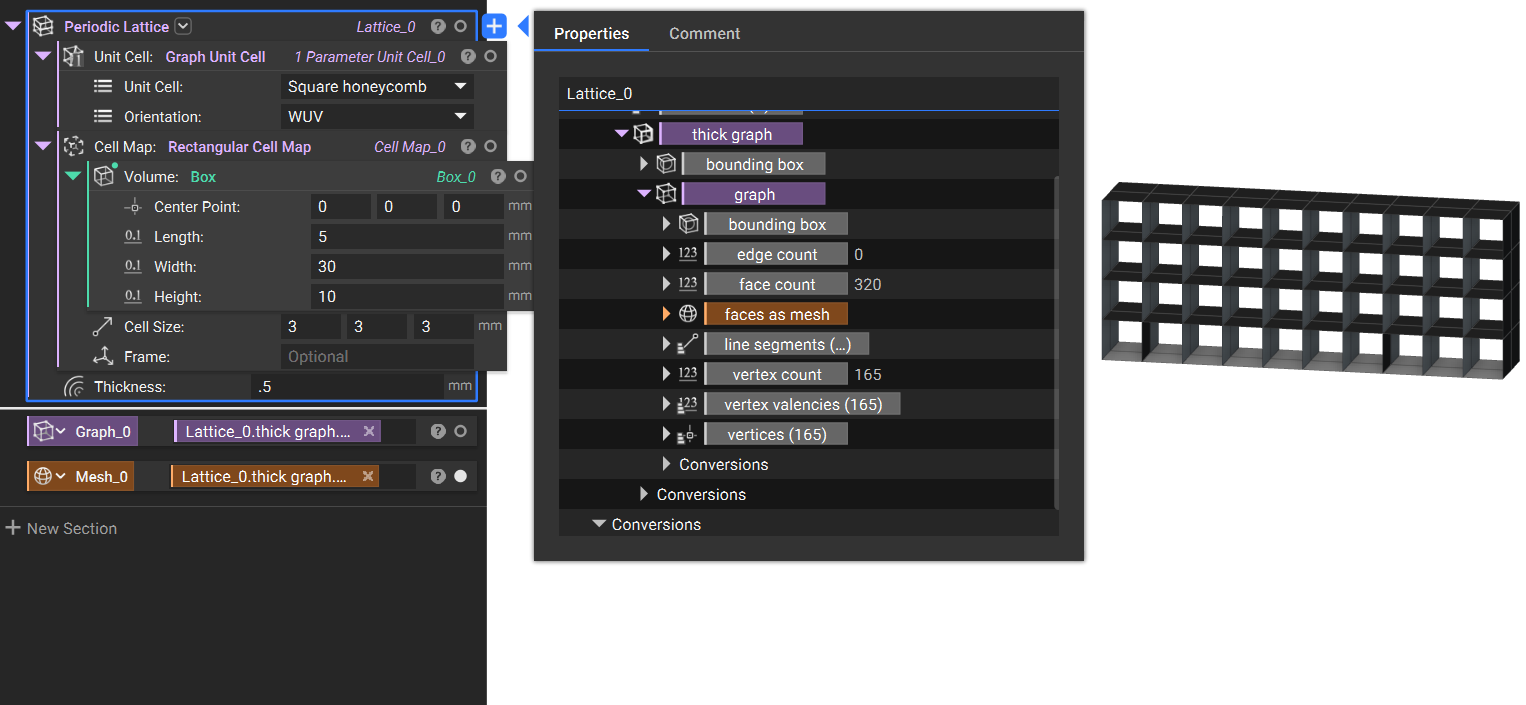1526x705 pixels.
Task: Expand the faces as mesh property
Action: [x=667, y=314]
